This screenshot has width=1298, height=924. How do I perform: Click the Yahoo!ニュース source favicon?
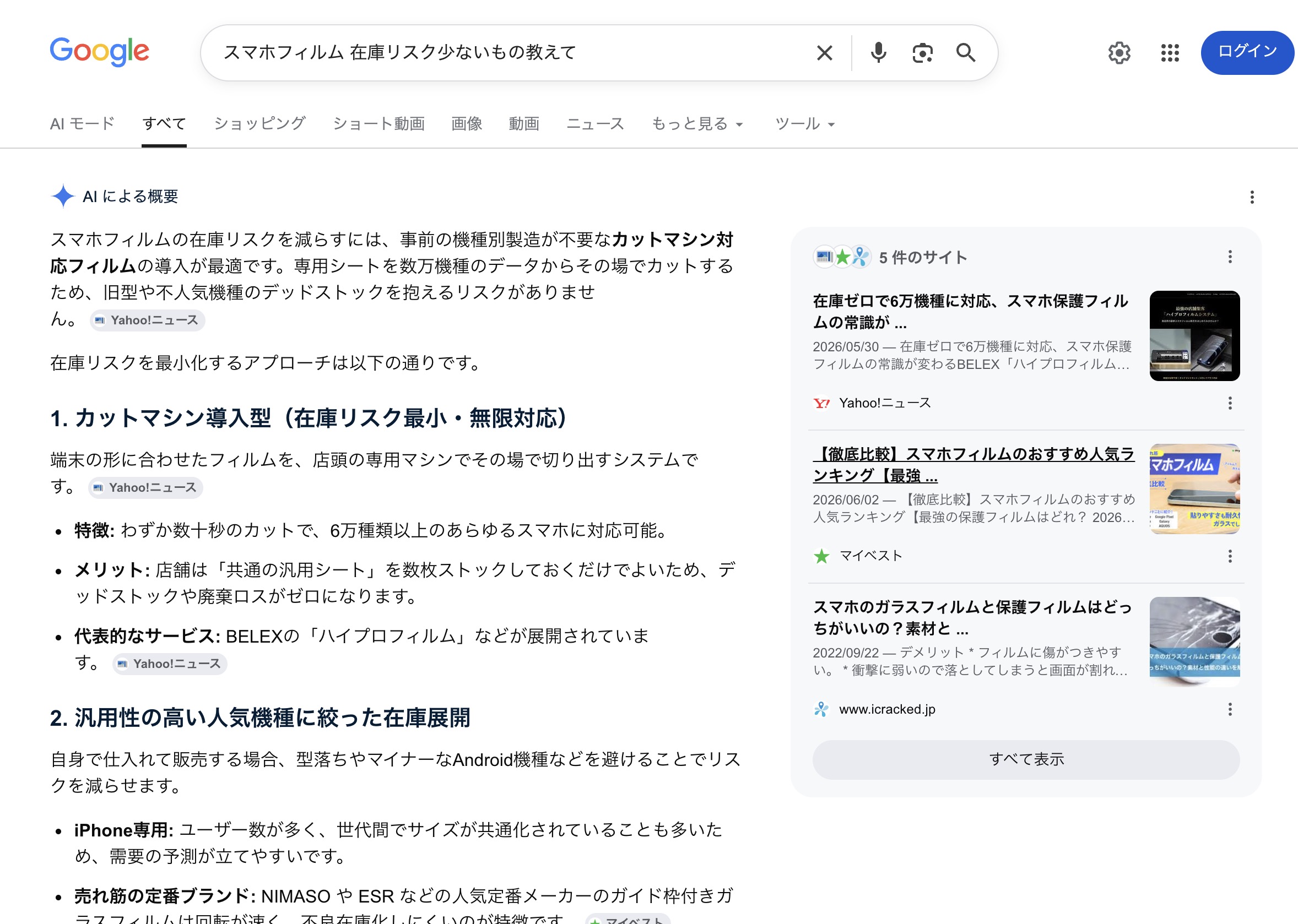821,404
